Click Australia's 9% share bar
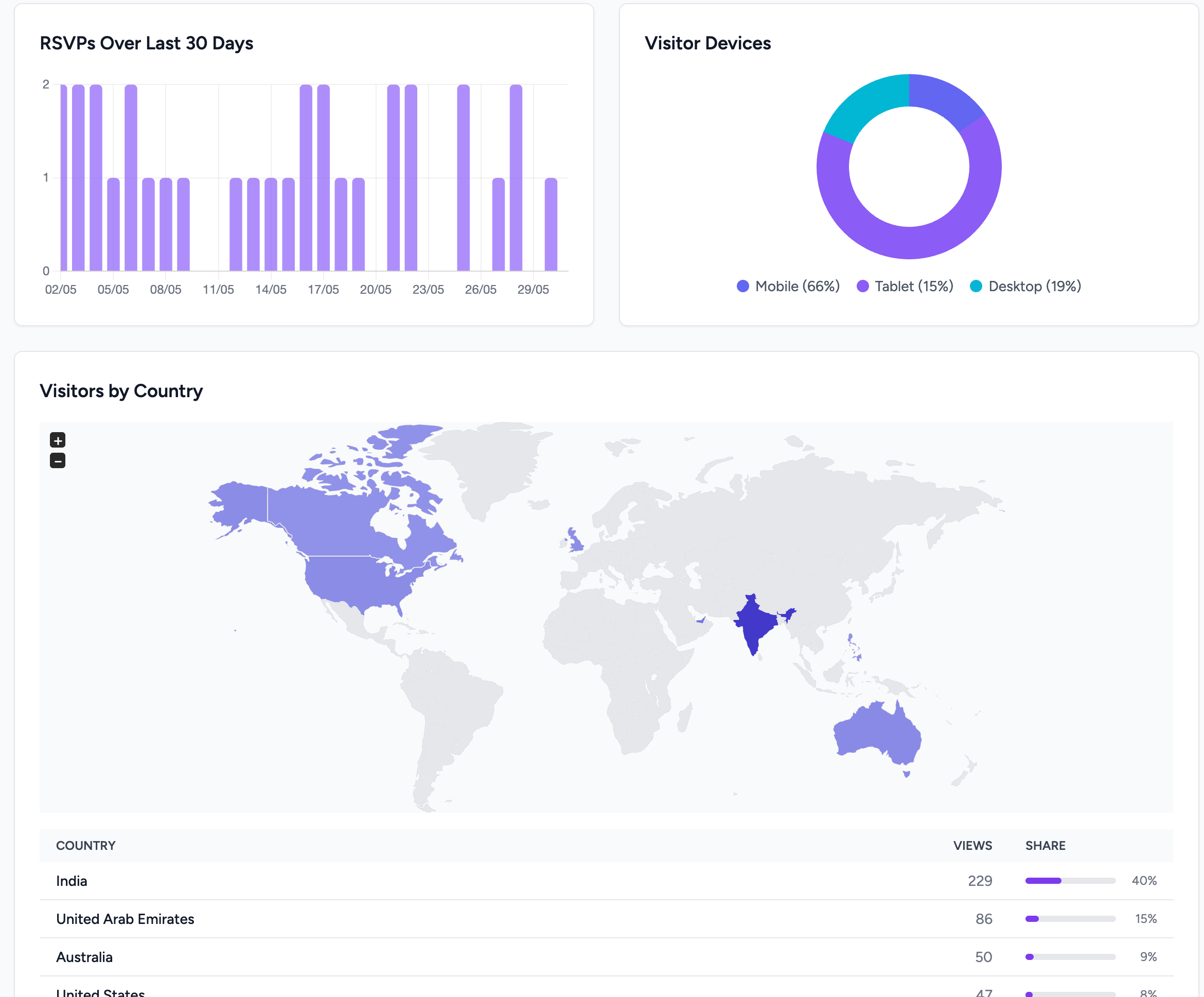Screen dimensions: 1204x997 pos(1070,957)
